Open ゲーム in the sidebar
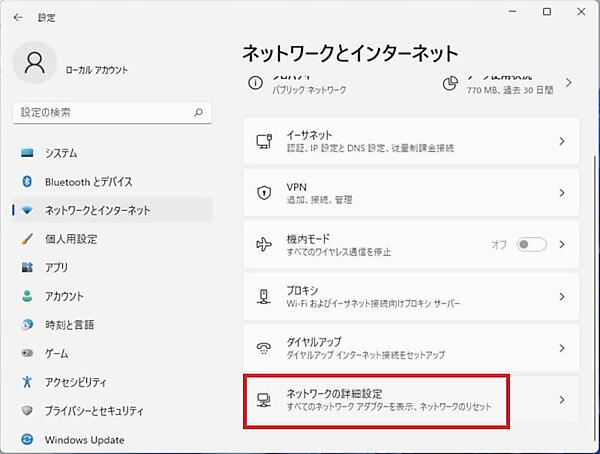 tap(112, 353)
